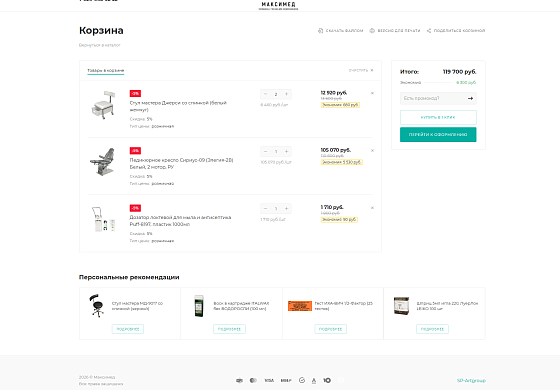Decrease quantity of the pedicure chair Сириус-09
560x390 pixels.
pyautogui.click(x=265, y=151)
